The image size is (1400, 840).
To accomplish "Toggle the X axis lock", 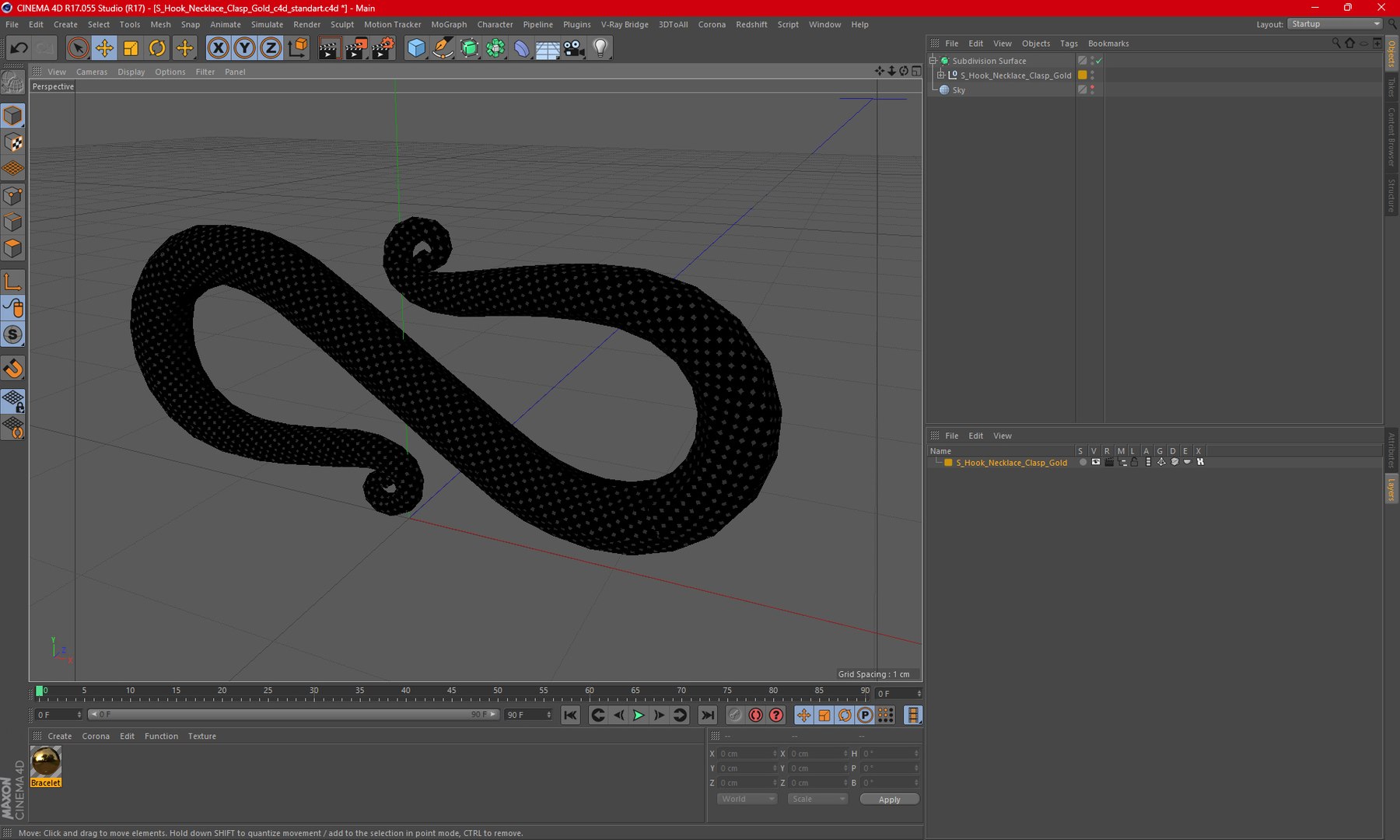I will click(219, 48).
